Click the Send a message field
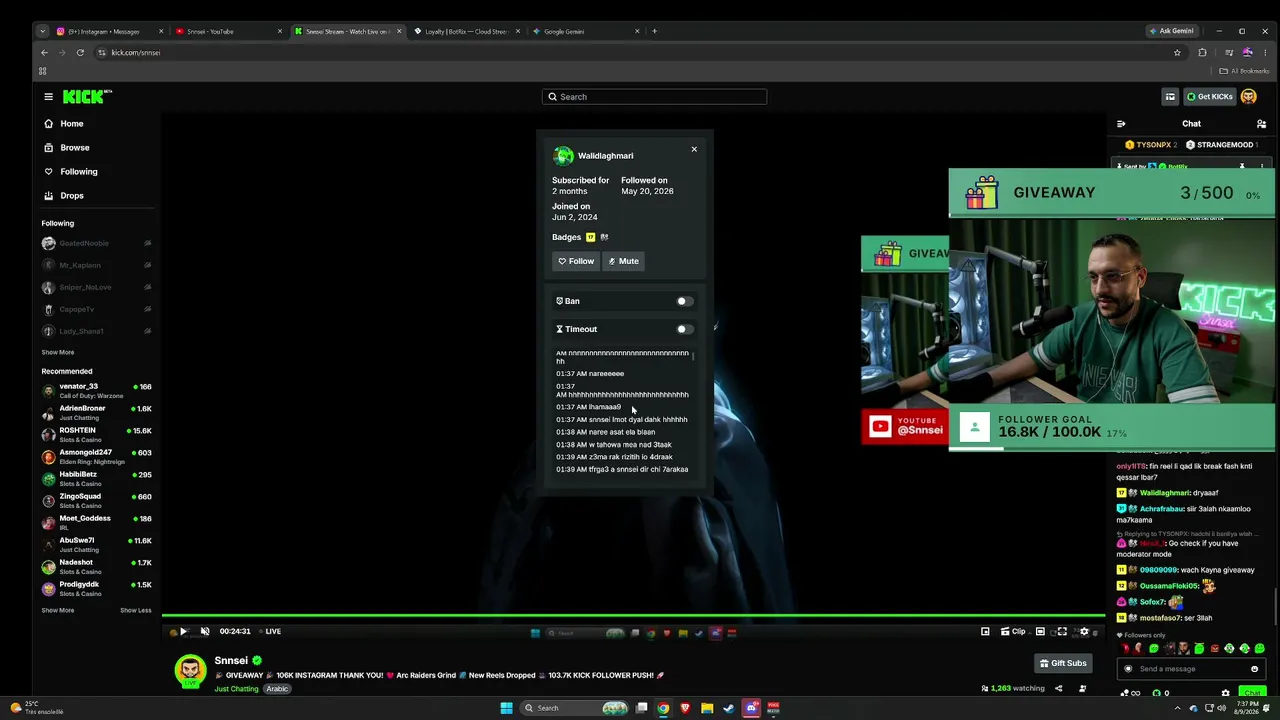Image resolution: width=1280 pixels, height=720 pixels. pos(1190,669)
